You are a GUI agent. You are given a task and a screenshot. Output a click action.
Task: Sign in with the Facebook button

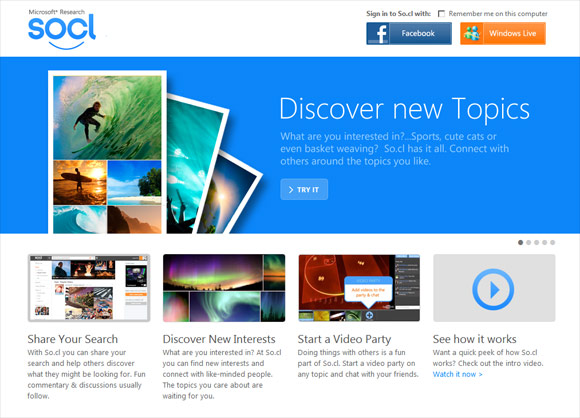(409, 33)
